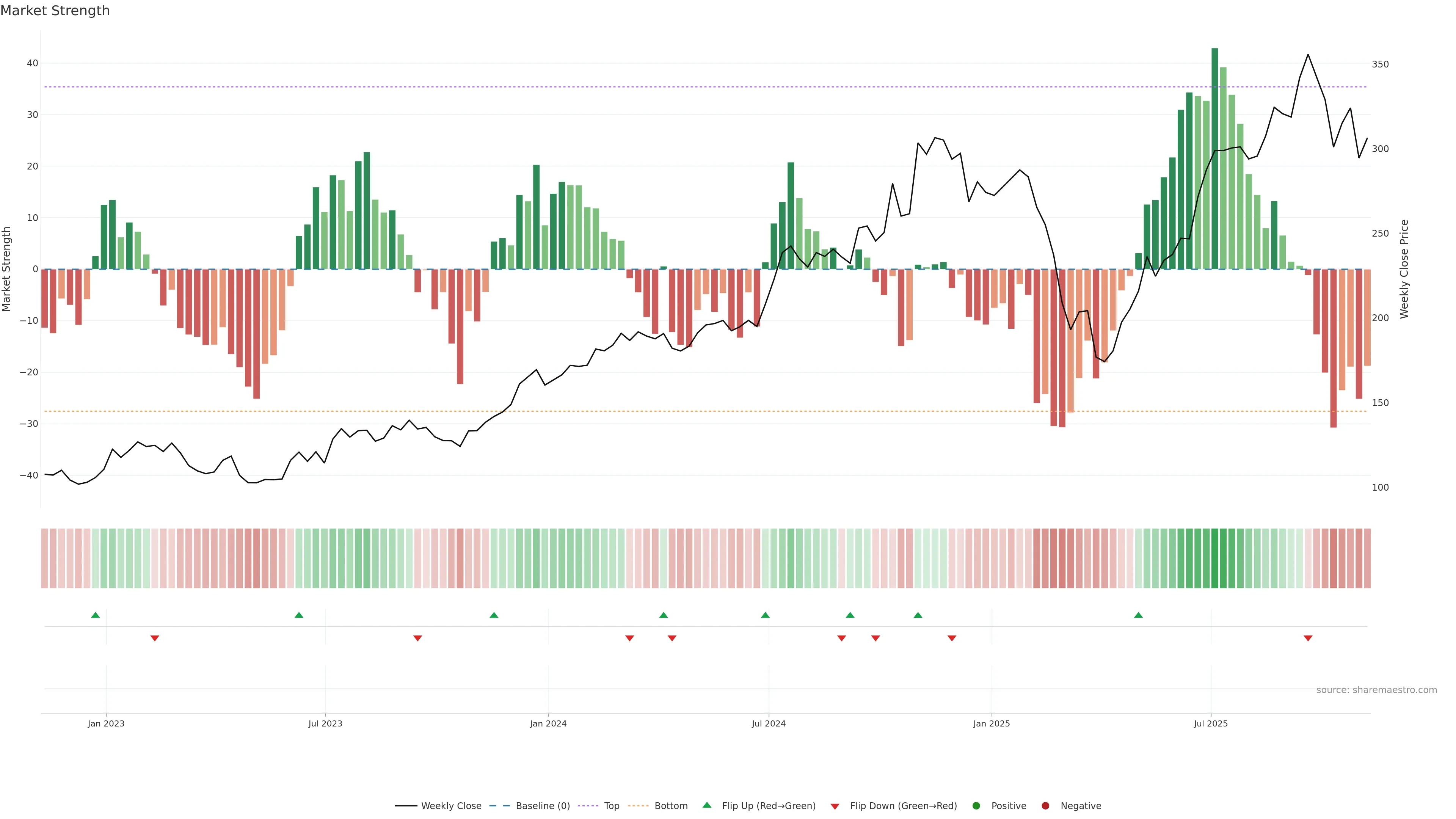Click the Positive green circle legend icon
The height and width of the screenshot is (819, 1456).
point(976,806)
